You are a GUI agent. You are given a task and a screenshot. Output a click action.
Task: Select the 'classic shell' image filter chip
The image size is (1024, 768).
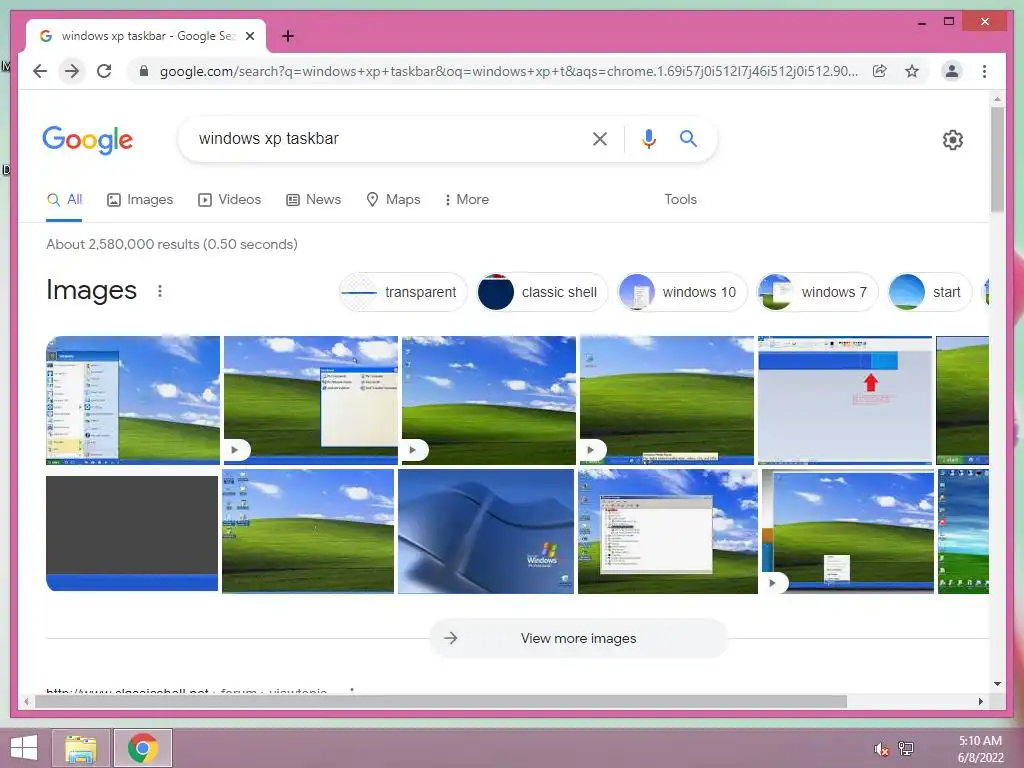541,292
